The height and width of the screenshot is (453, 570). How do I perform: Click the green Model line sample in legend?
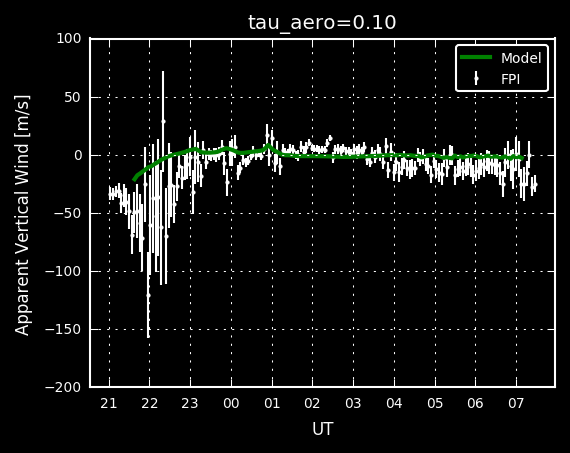click(x=476, y=57)
